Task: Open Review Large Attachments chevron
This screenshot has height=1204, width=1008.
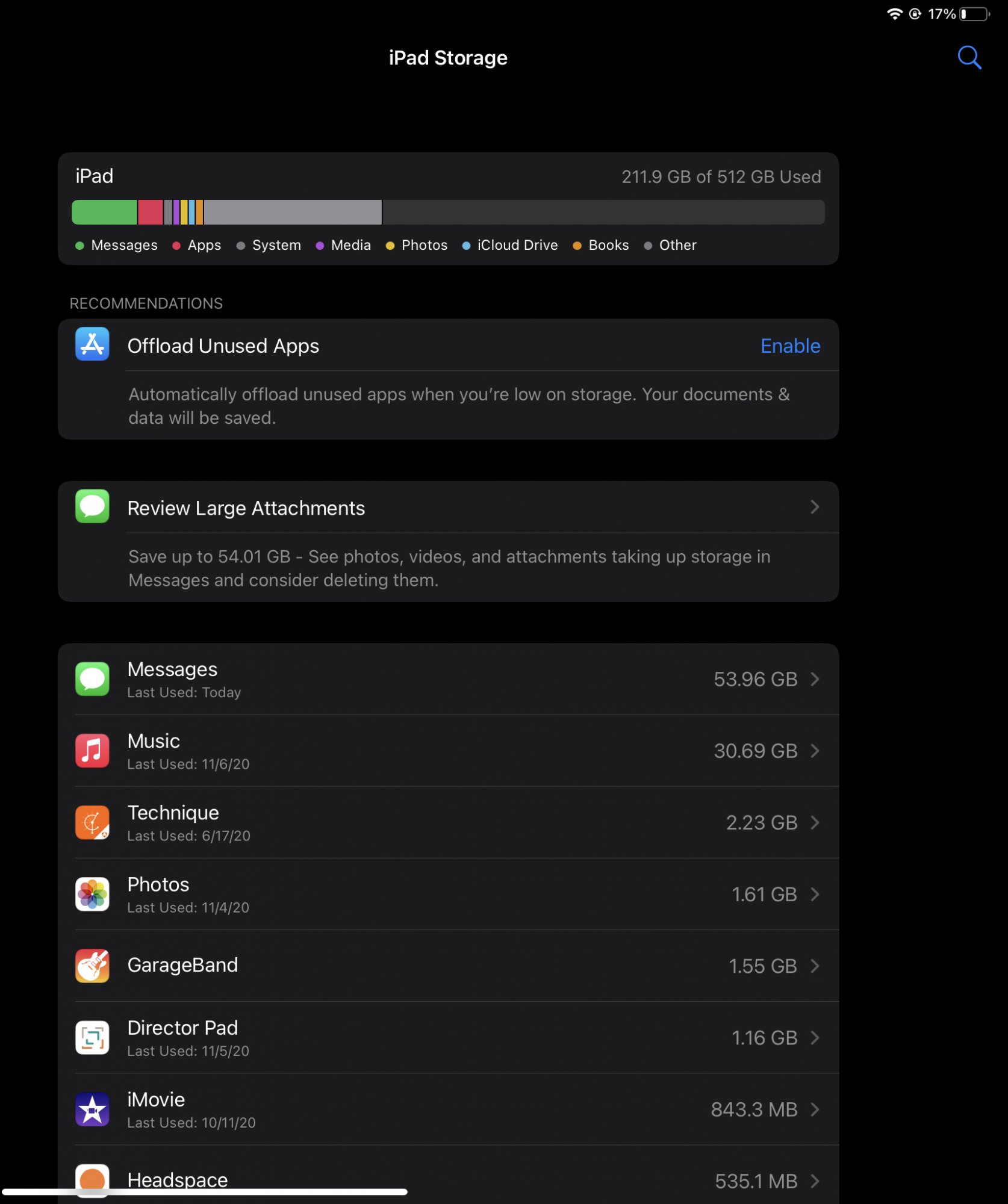Action: (x=815, y=507)
